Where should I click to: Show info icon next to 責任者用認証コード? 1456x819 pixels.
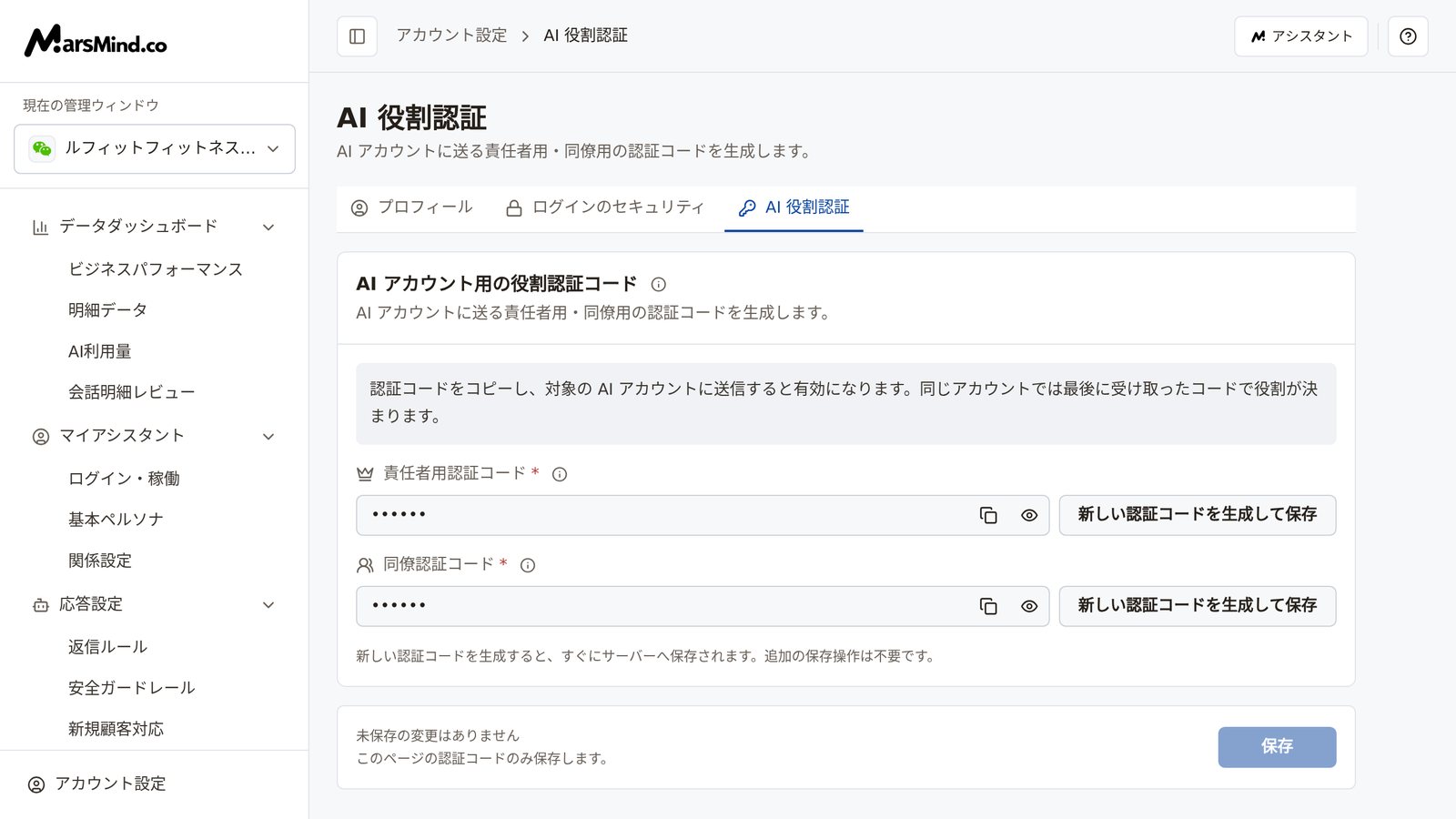pyautogui.click(x=560, y=474)
